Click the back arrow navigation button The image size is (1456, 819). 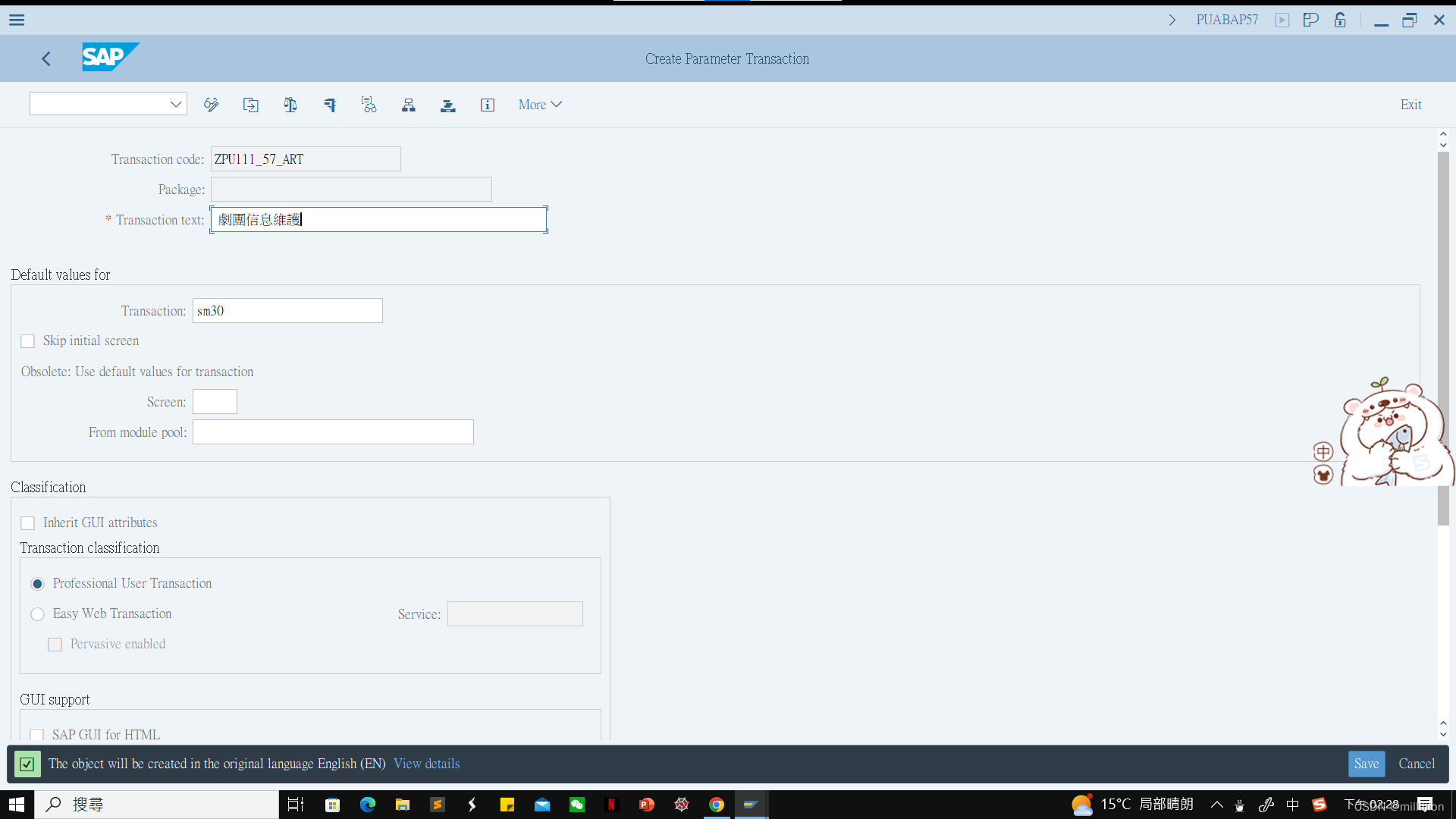point(45,58)
